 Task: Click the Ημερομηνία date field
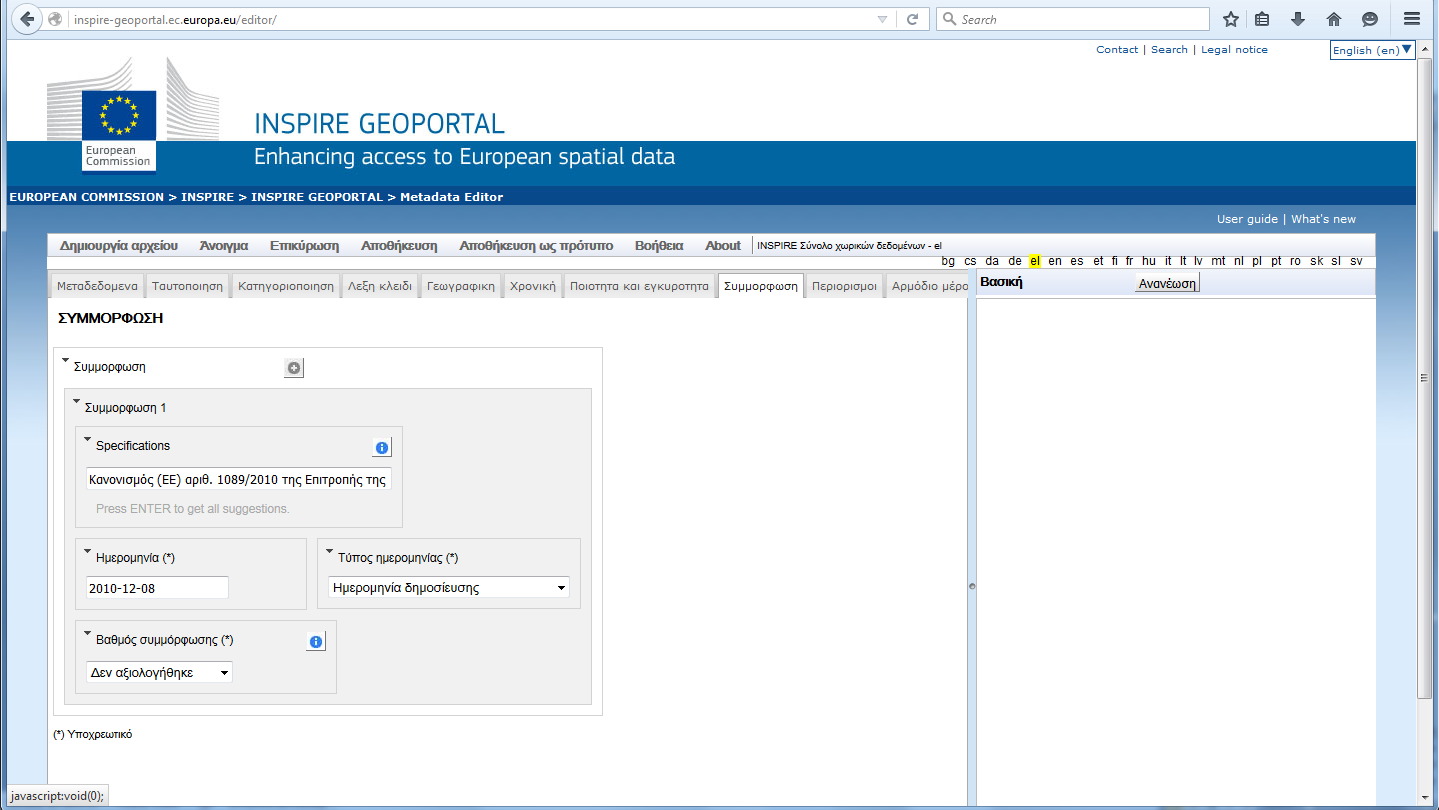[157, 588]
